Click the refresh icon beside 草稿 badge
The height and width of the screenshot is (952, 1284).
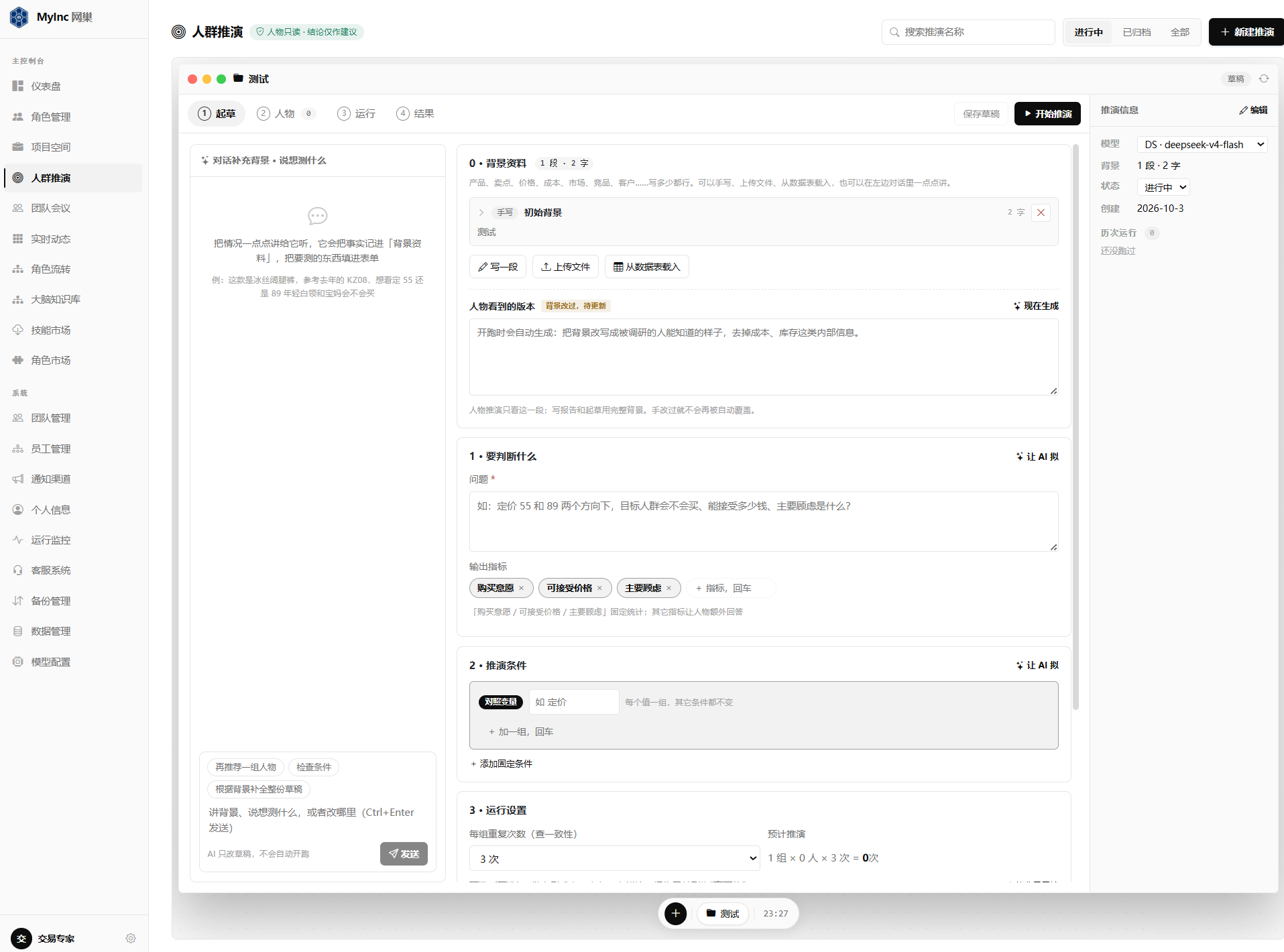click(1264, 78)
